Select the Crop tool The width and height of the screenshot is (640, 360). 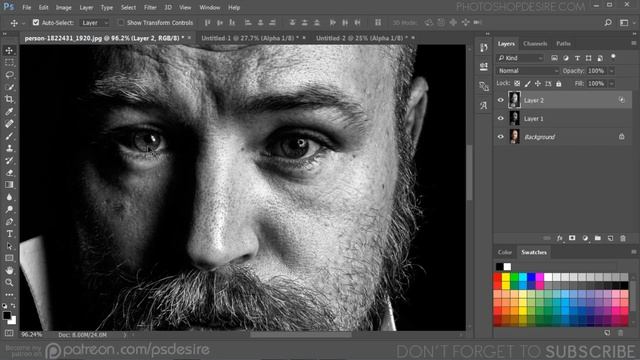[9, 99]
